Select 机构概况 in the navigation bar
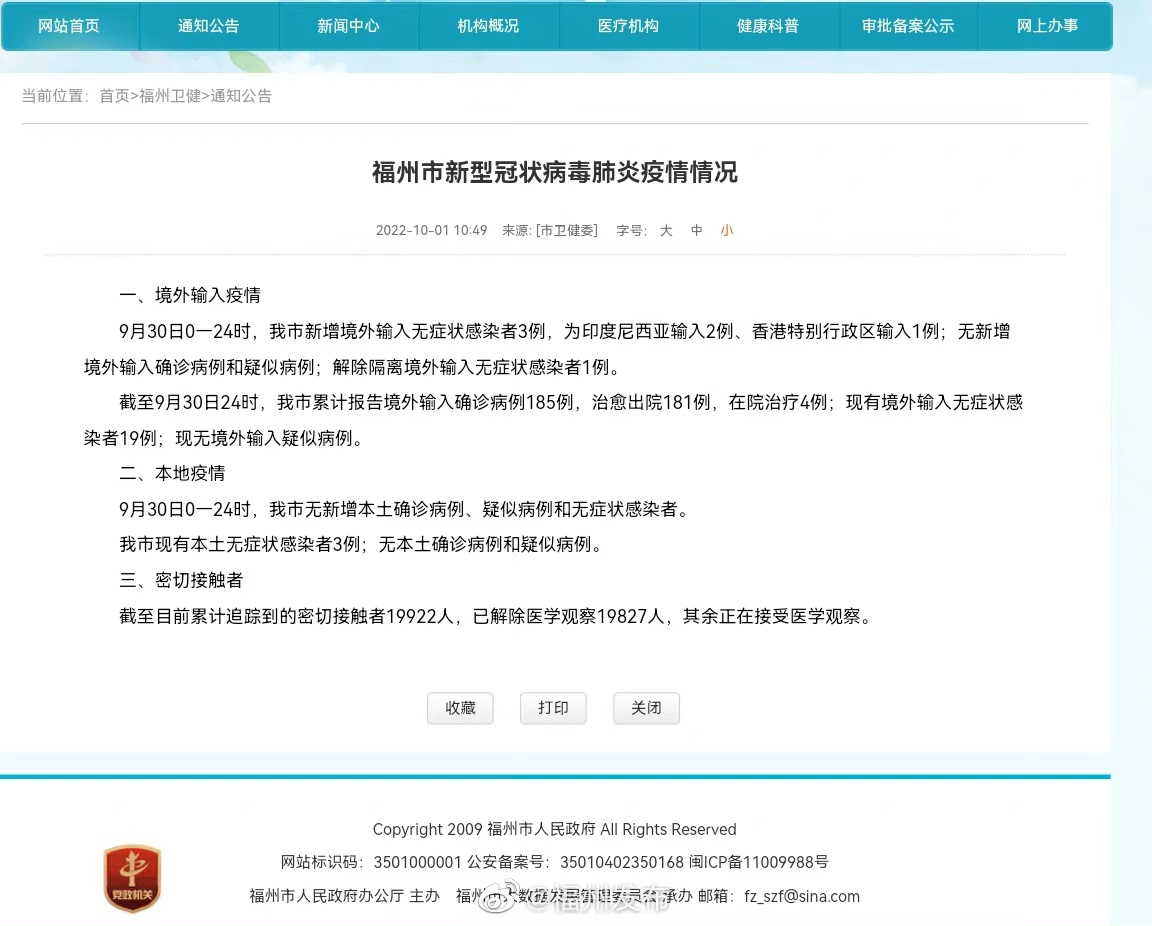1152x926 pixels. pos(488,26)
